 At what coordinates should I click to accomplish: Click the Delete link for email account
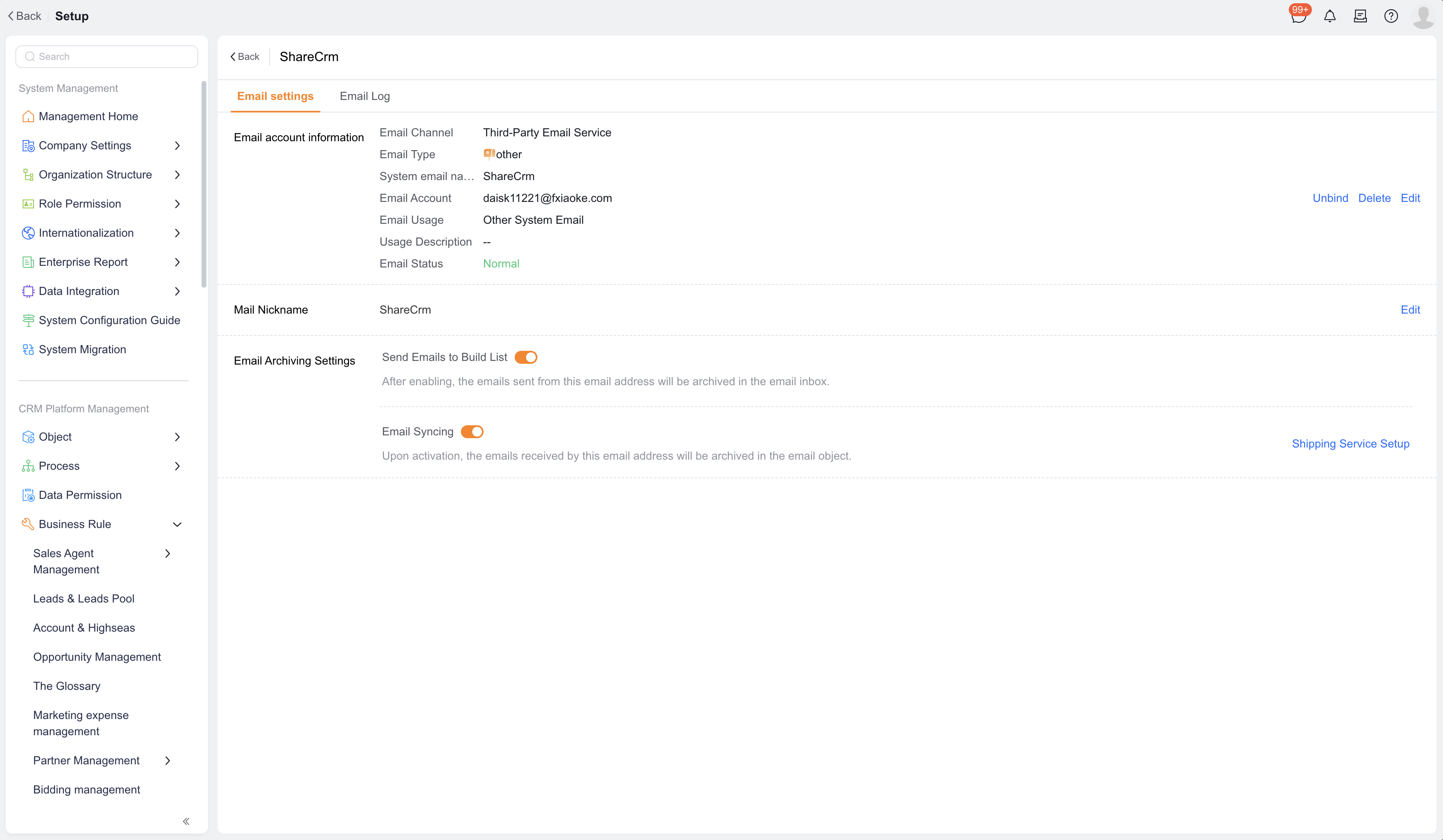(1374, 198)
